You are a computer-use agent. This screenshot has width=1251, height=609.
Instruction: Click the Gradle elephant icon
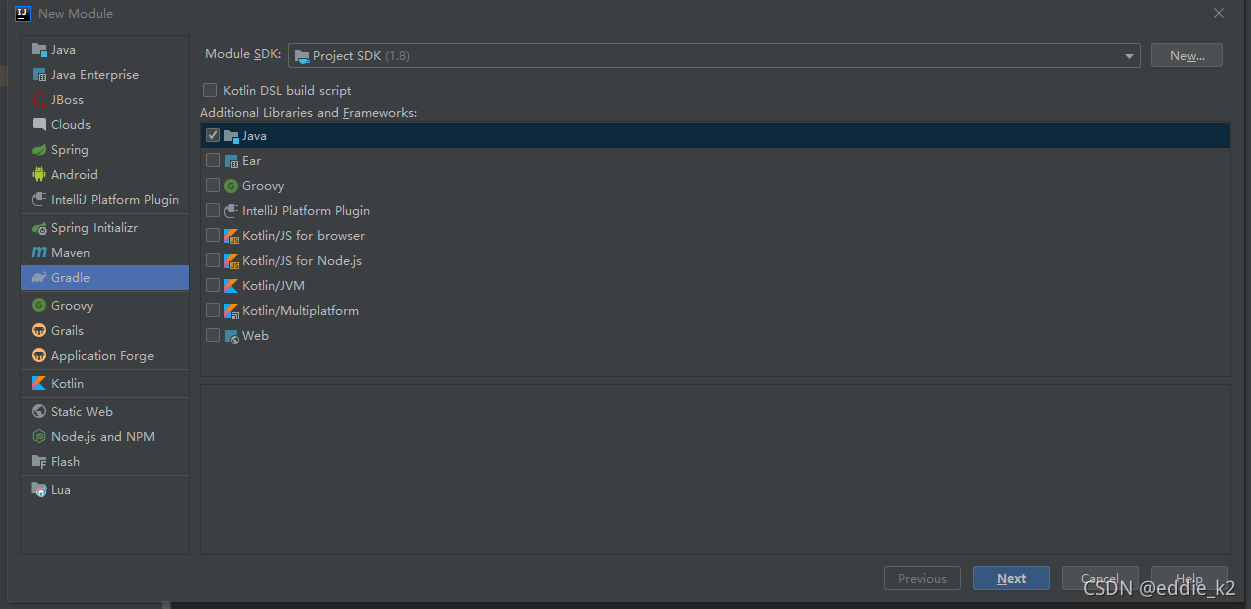39,278
